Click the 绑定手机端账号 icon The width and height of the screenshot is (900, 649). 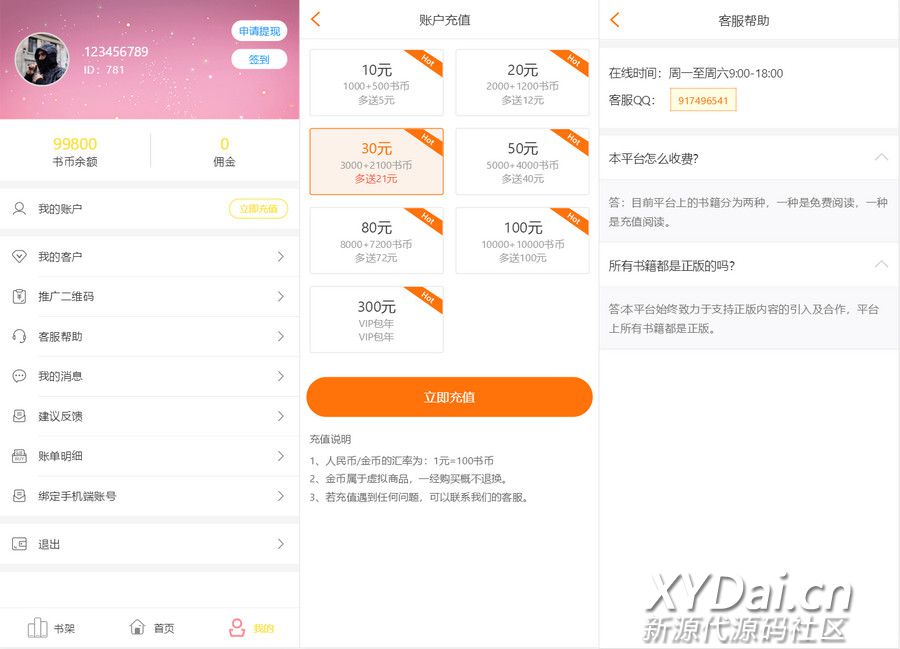click(20, 496)
